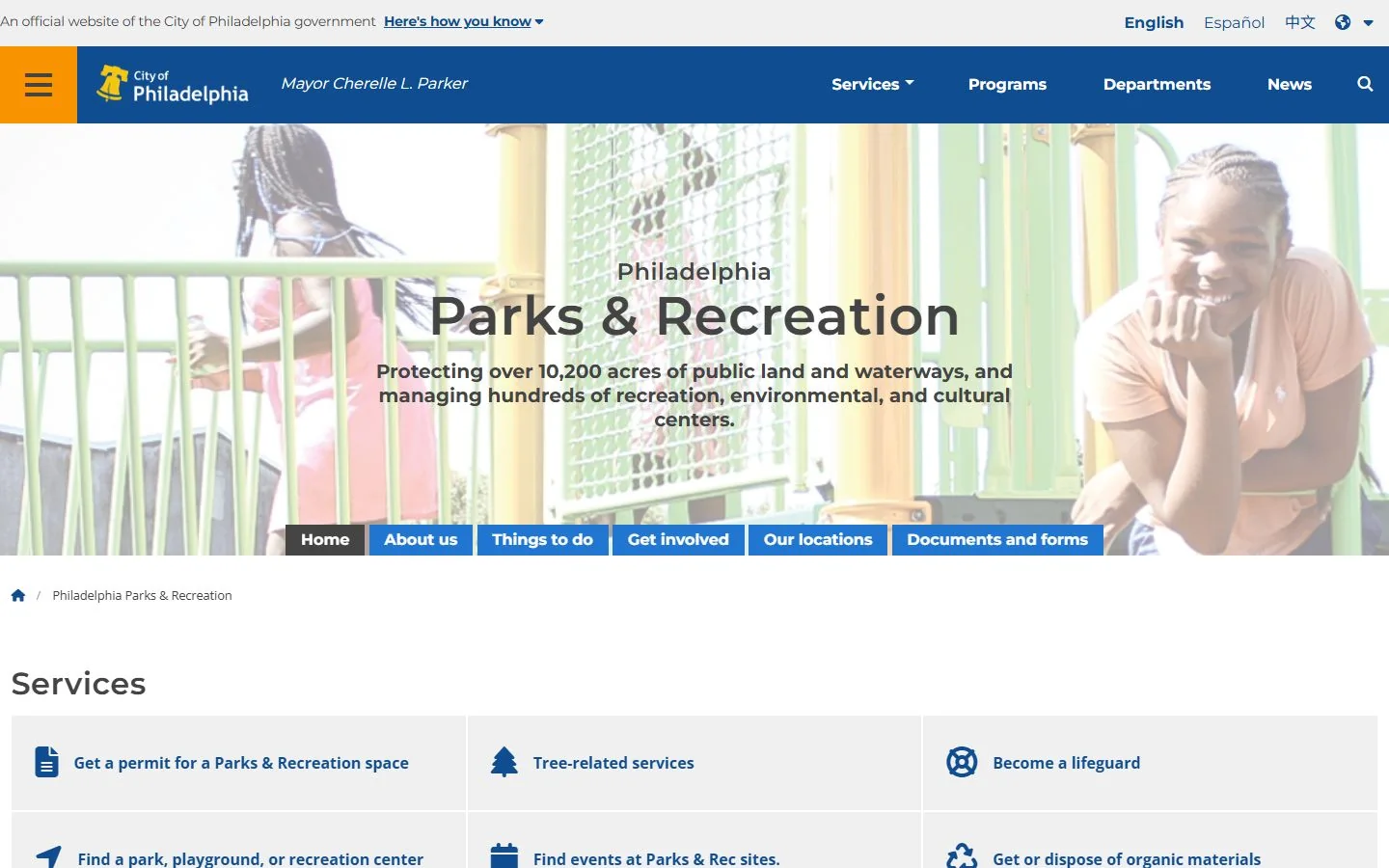Open Programs in the top navigation
The height and width of the screenshot is (868, 1389).
[1007, 84]
